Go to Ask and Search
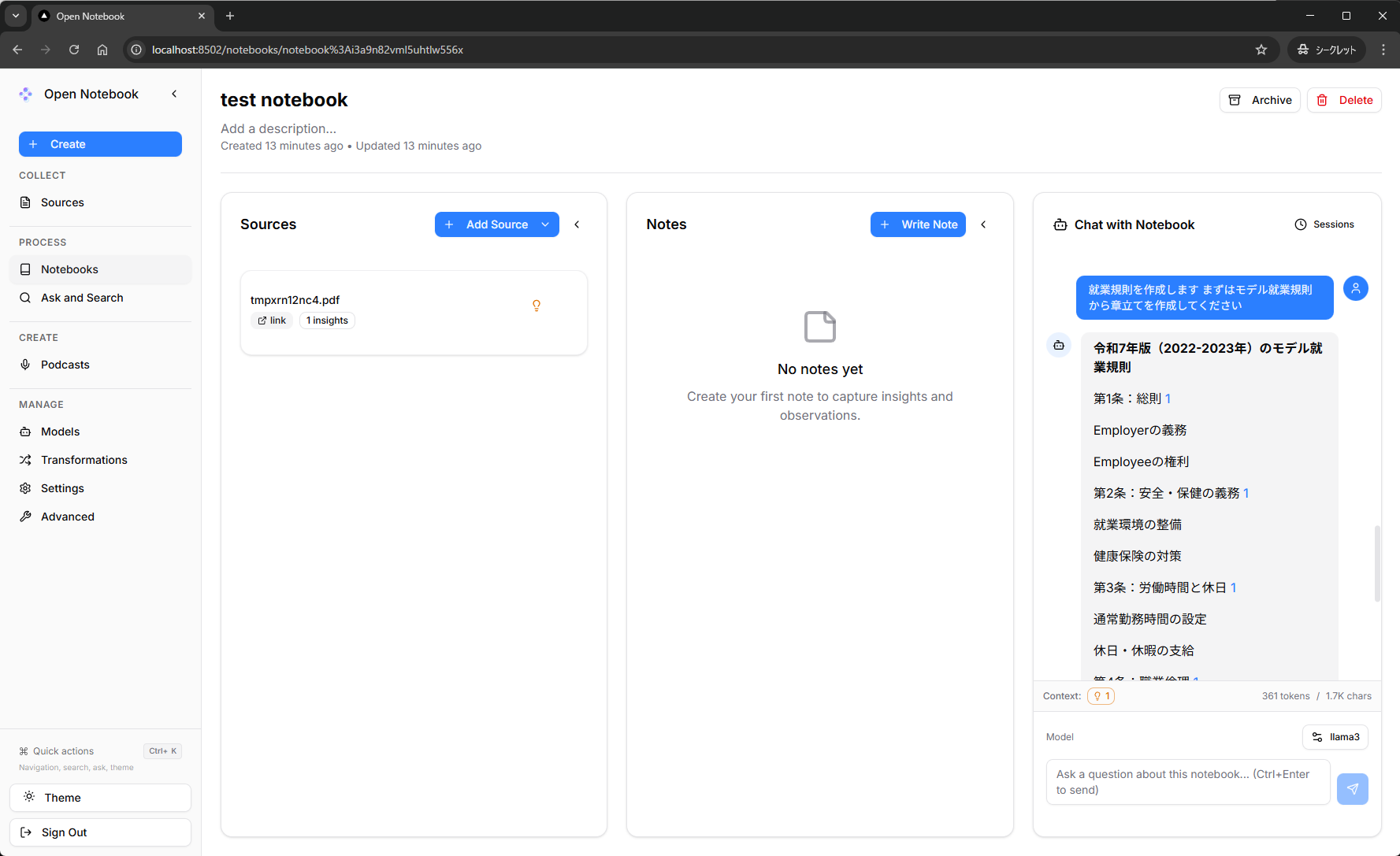 pos(100,298)
